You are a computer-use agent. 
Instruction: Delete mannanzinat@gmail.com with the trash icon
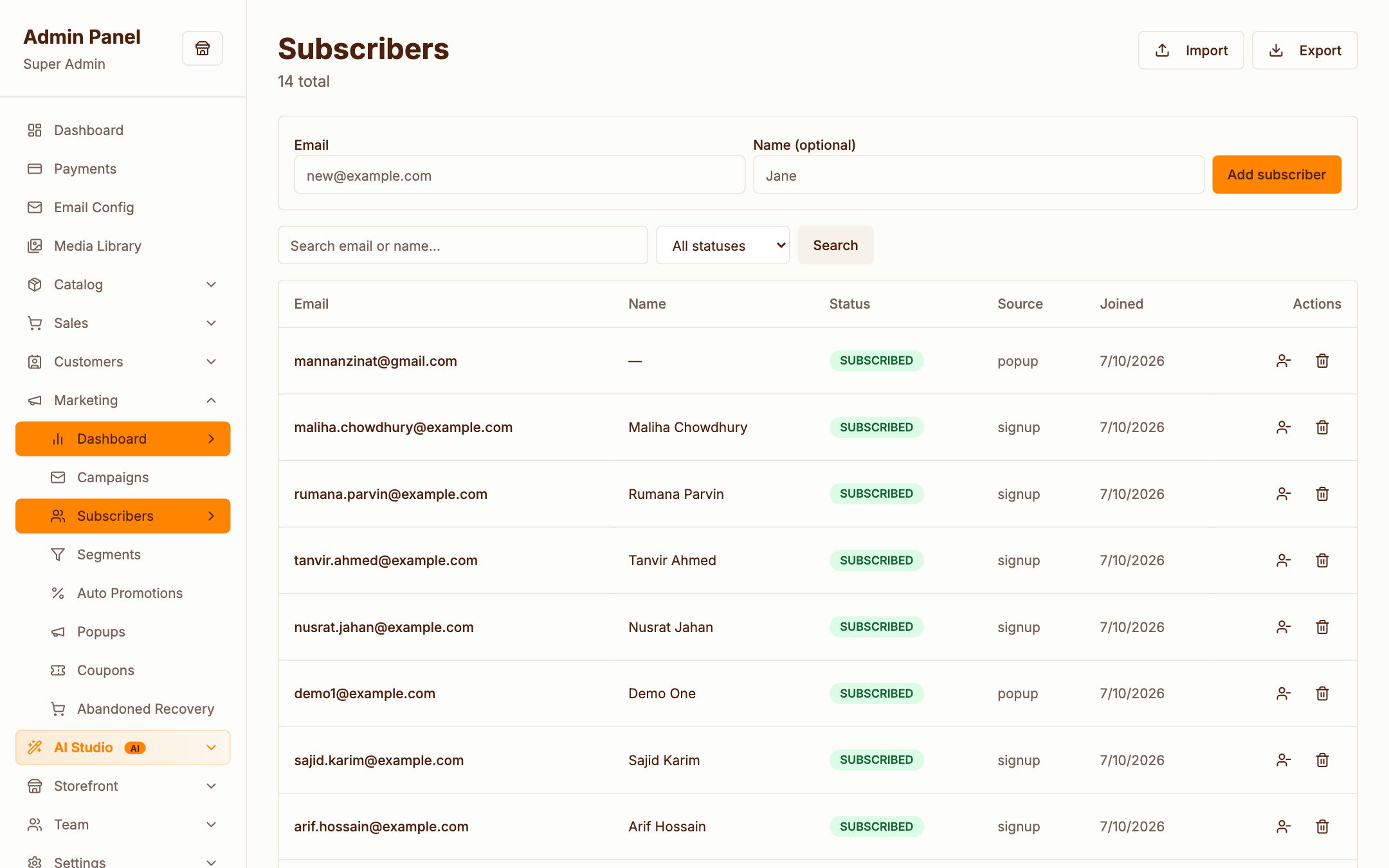(1322, 361)
